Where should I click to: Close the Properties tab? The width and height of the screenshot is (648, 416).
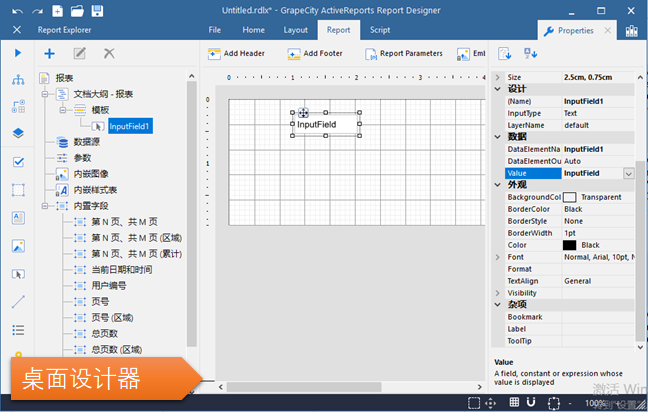[x=608, y=30]
